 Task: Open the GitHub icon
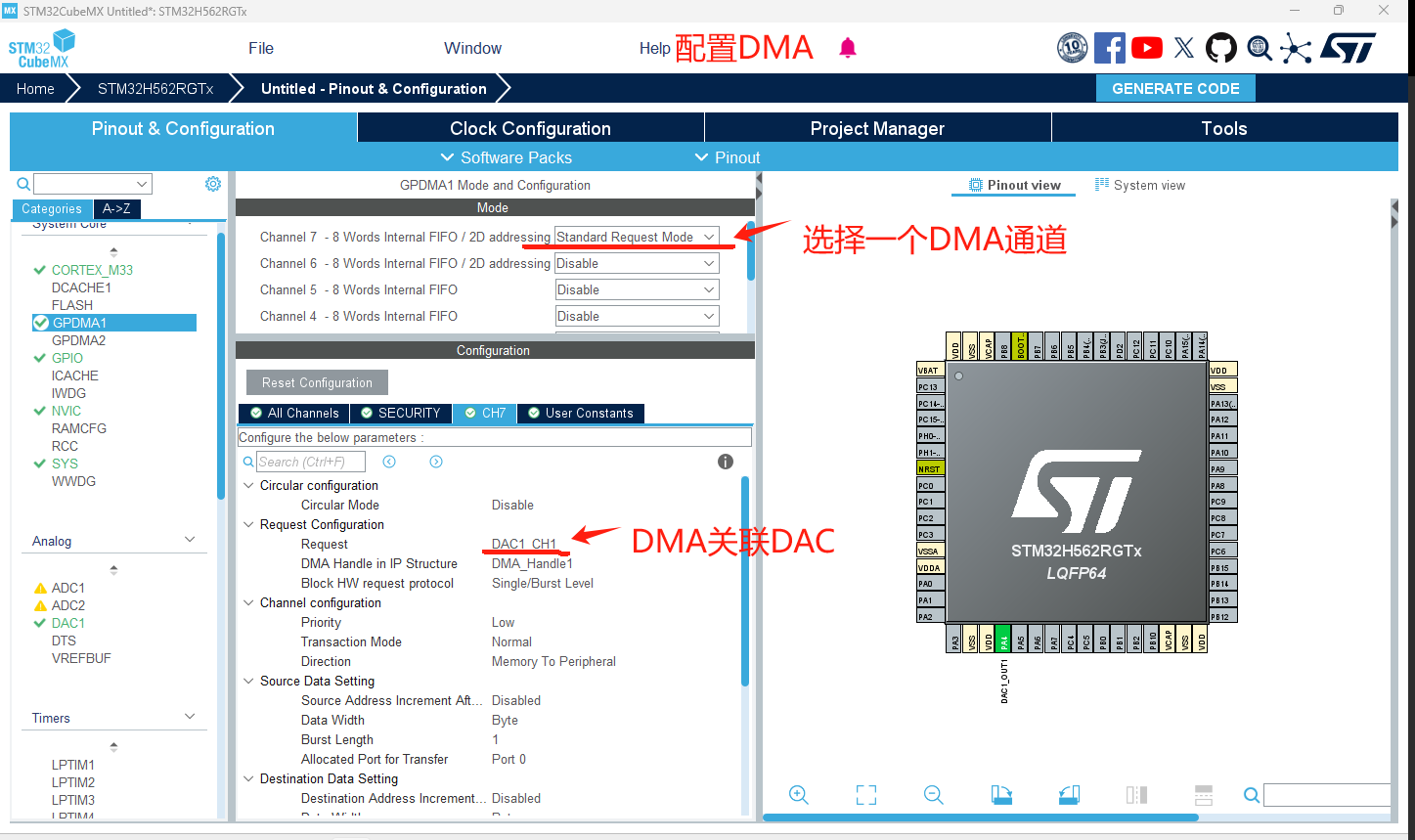point(1221,47)
